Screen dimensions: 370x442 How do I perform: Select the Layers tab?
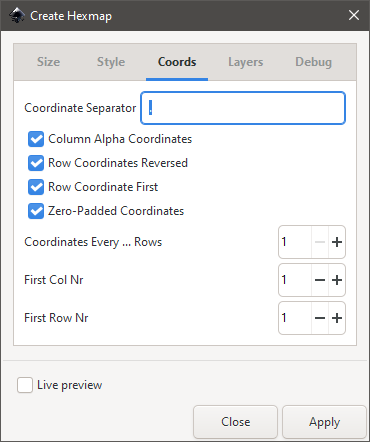246,62
